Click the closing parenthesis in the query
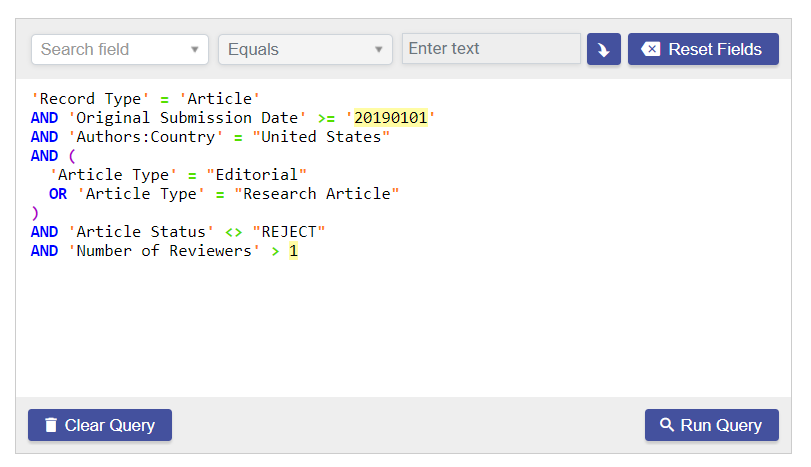 point(35,213)
